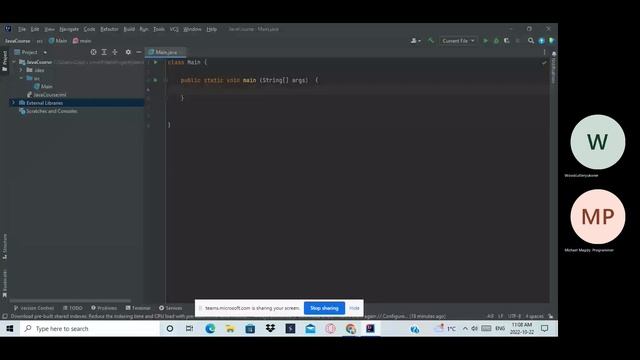Click JavaCourse in navigation breadcrumb
This screenshot has height=360, width=640.
[x=18, y=41]
